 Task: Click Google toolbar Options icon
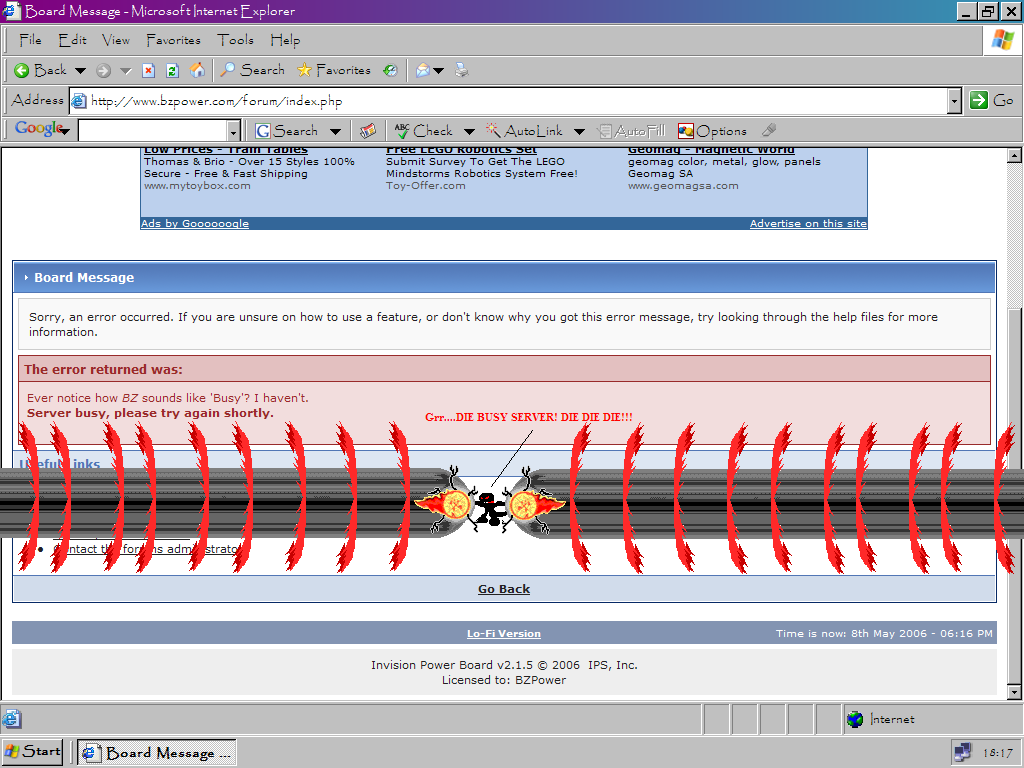coord(712,131)
